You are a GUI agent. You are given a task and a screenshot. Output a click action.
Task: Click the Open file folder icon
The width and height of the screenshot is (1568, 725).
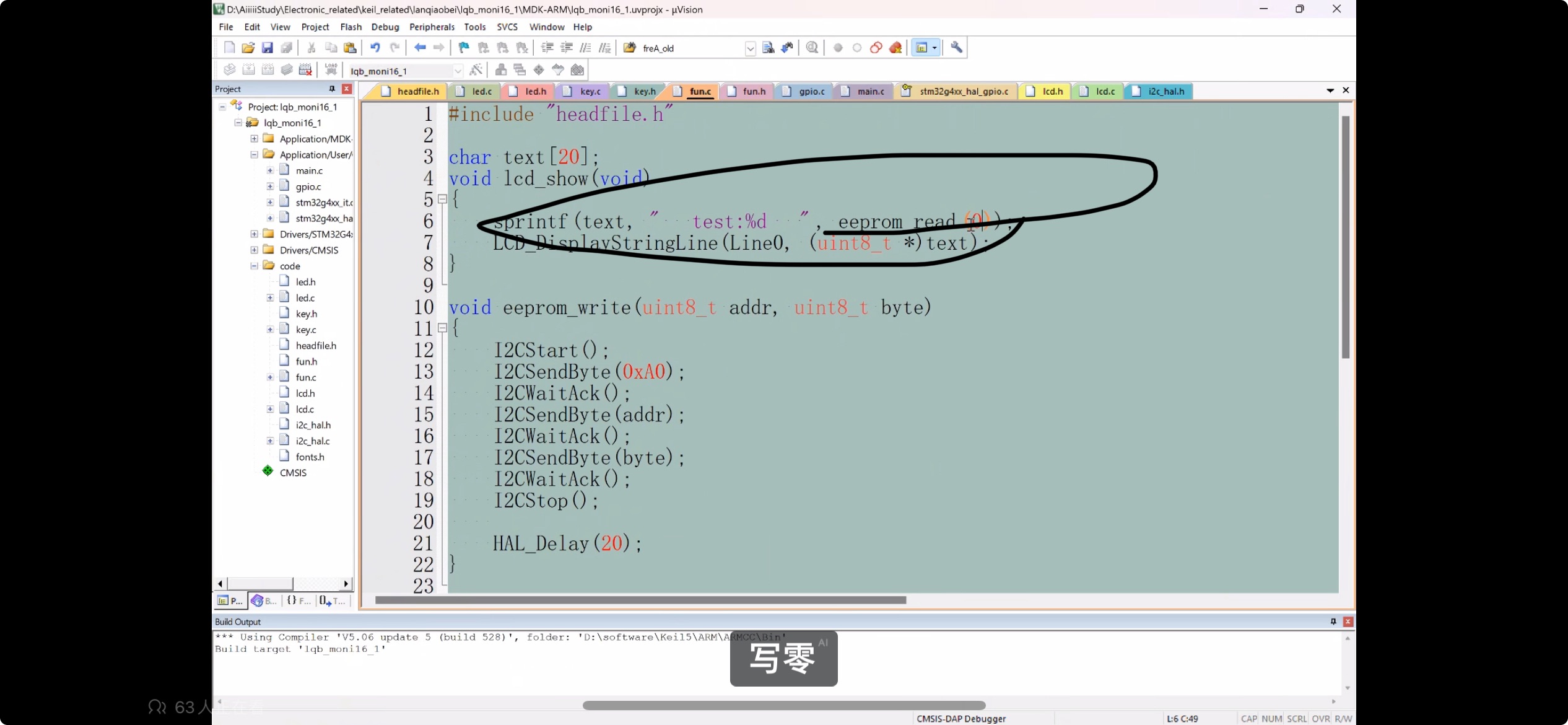click(248, 48)
